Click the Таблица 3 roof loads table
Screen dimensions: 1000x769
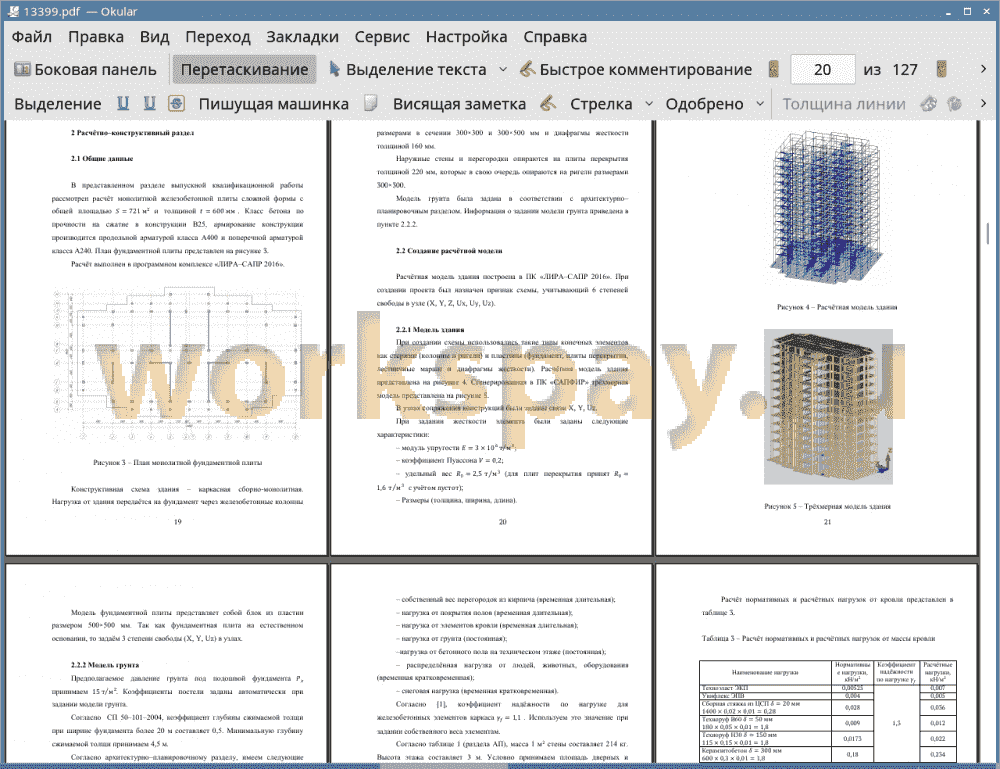coord(828,711)
